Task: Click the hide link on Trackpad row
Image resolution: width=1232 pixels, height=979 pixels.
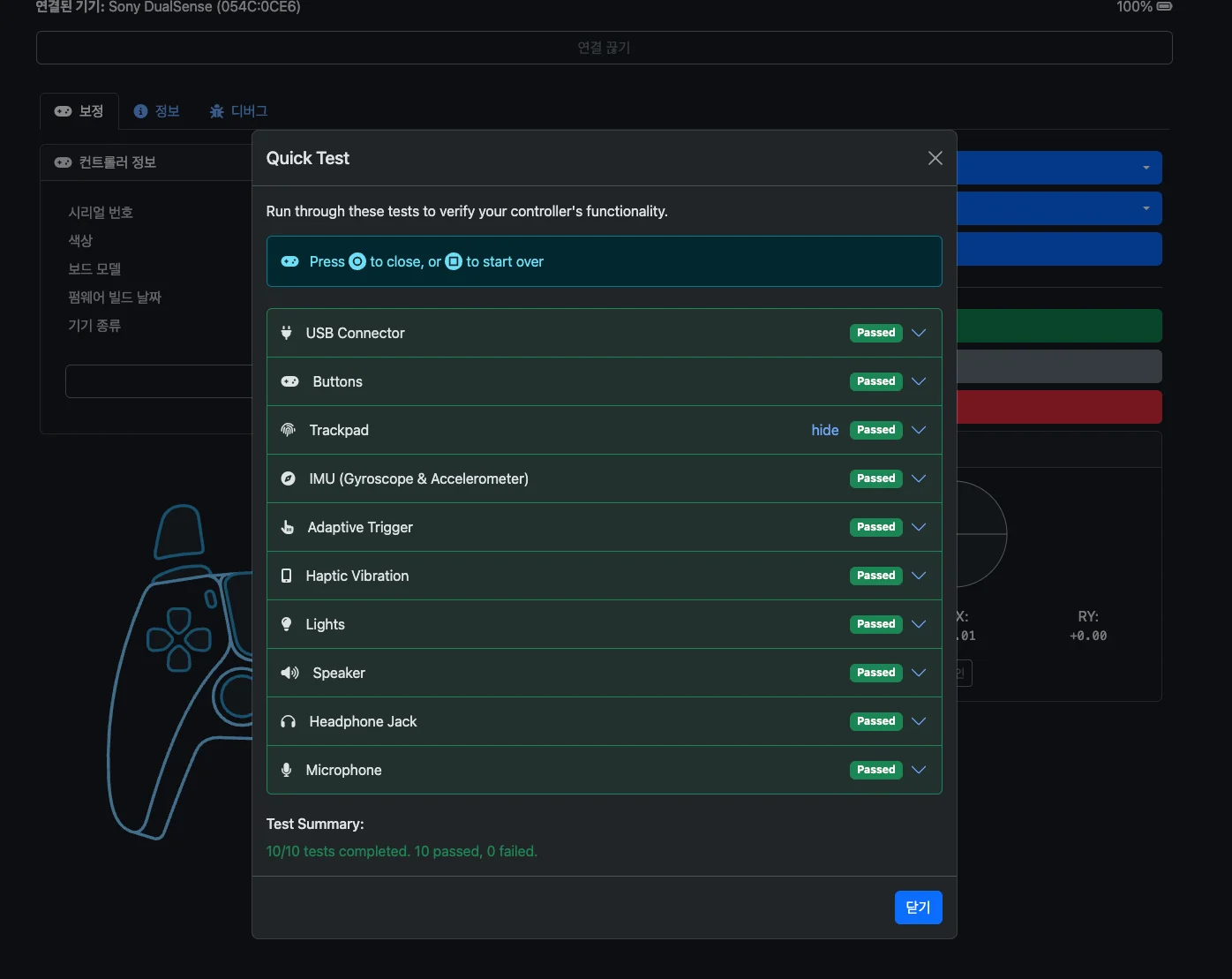Action: click(x=825, y=430)
